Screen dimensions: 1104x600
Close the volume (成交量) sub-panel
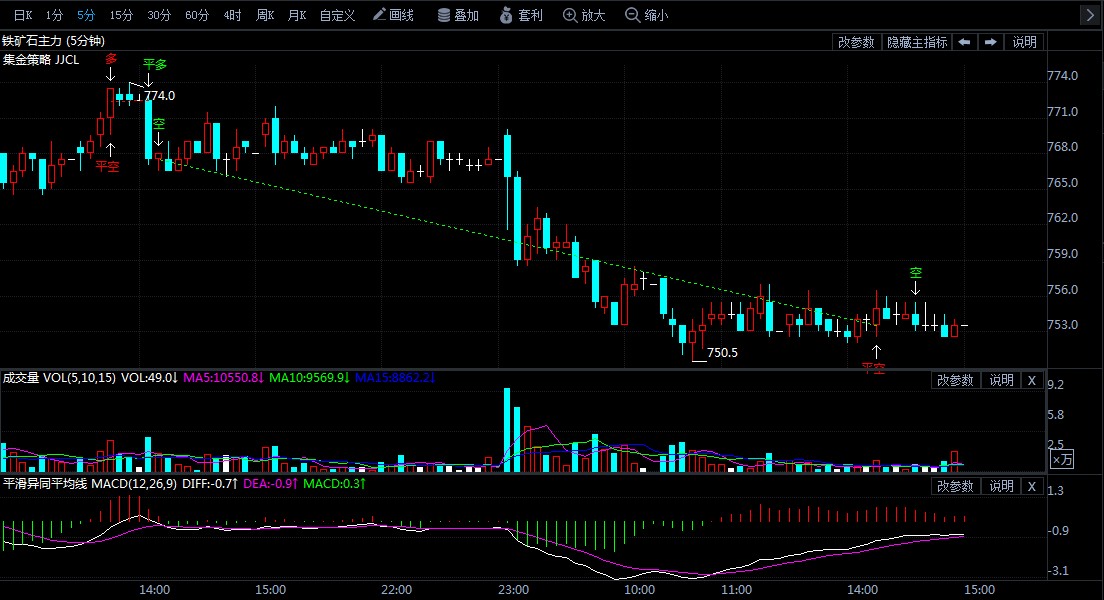pos(1032,380)
